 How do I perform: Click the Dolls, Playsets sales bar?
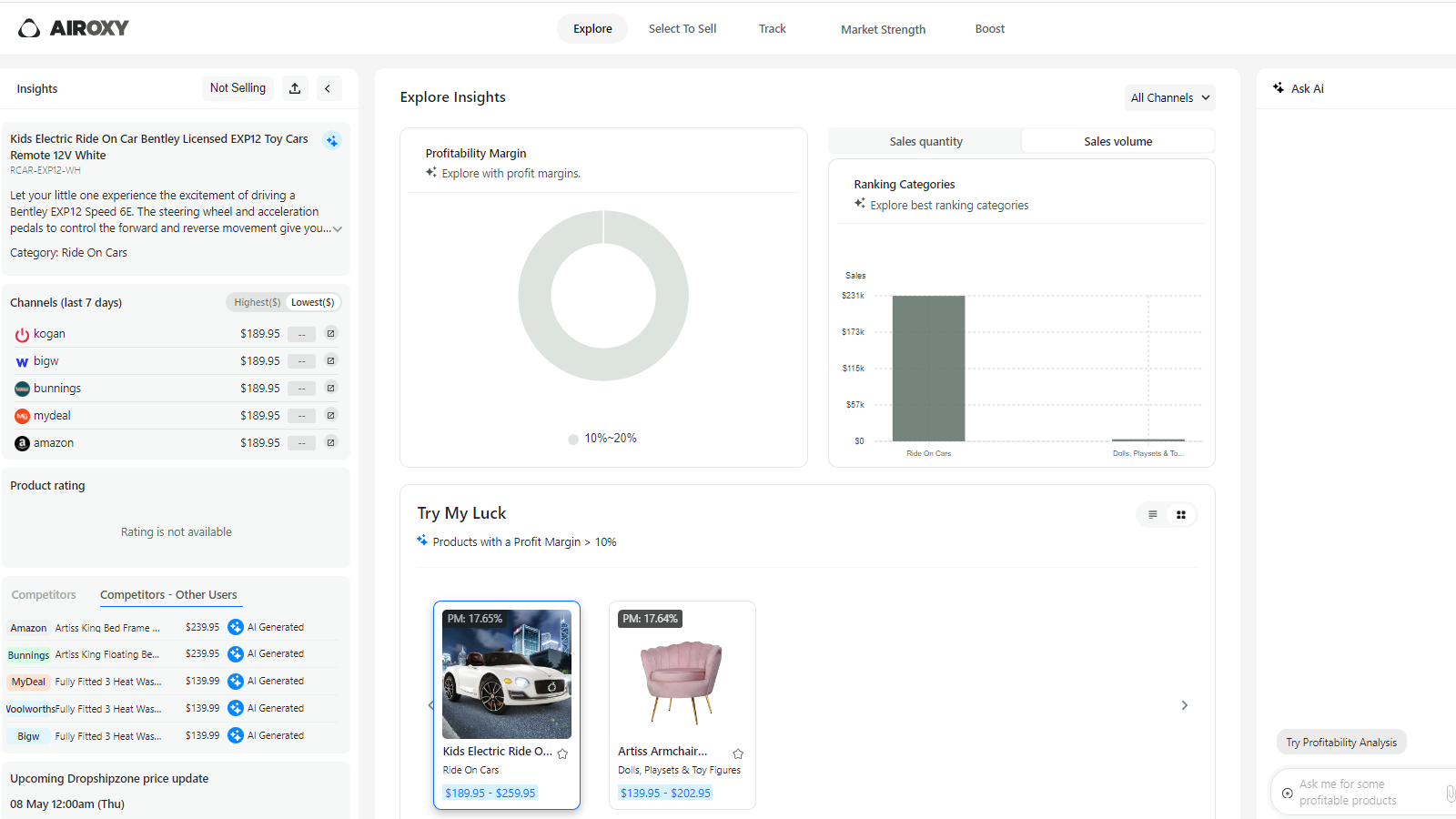point(1148,440)
